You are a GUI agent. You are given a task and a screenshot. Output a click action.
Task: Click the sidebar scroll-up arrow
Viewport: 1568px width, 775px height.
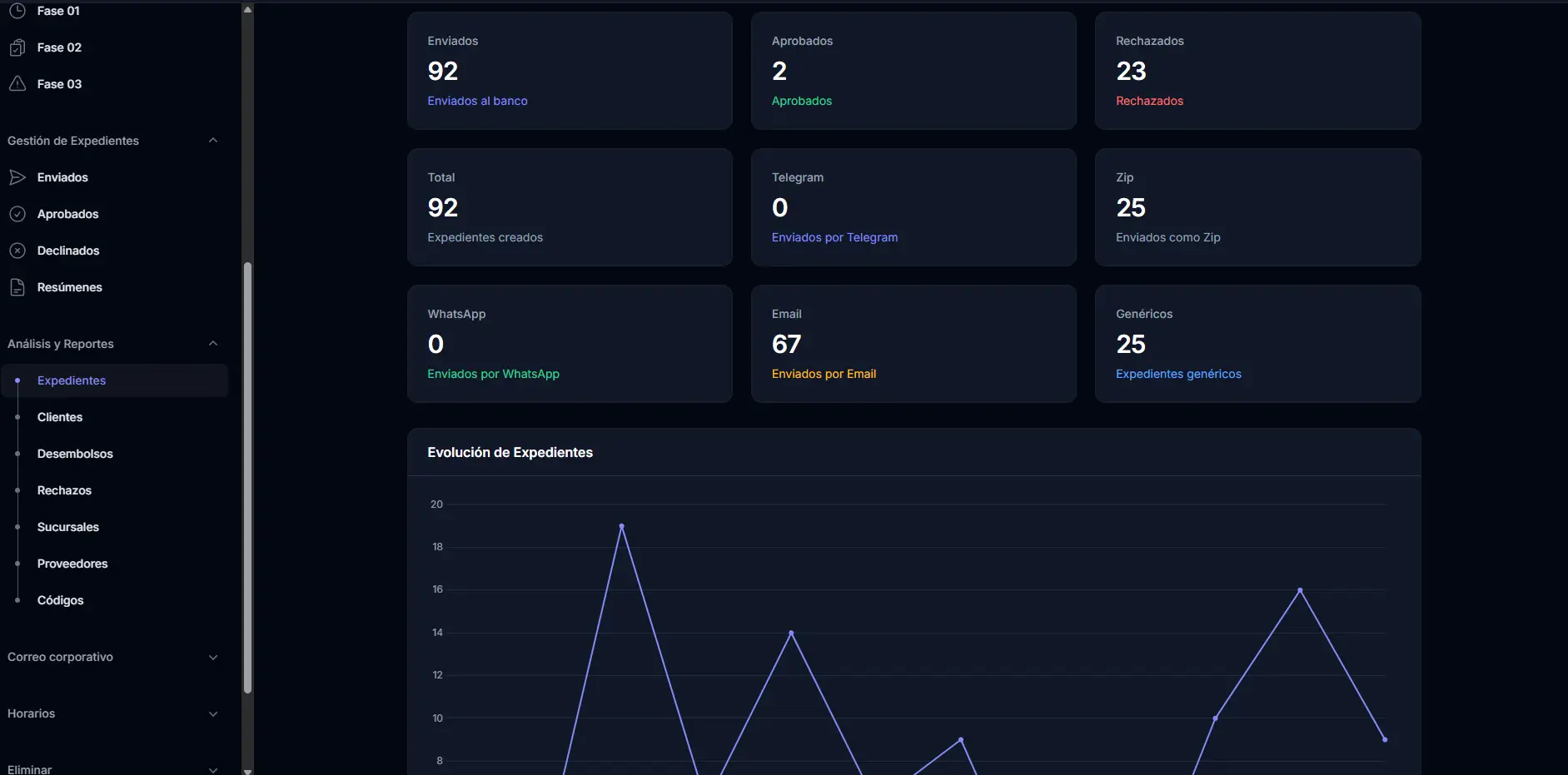247,9
